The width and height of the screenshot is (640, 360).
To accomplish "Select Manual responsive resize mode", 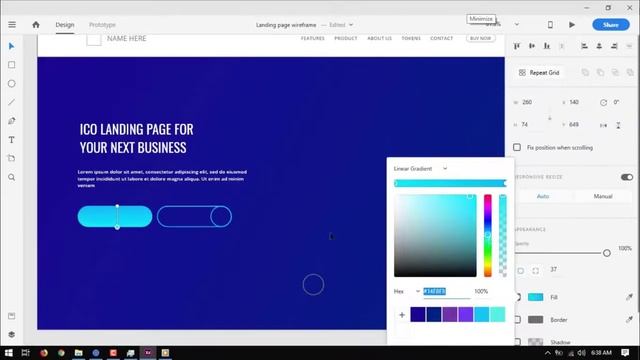I will (x=603, y=196).
